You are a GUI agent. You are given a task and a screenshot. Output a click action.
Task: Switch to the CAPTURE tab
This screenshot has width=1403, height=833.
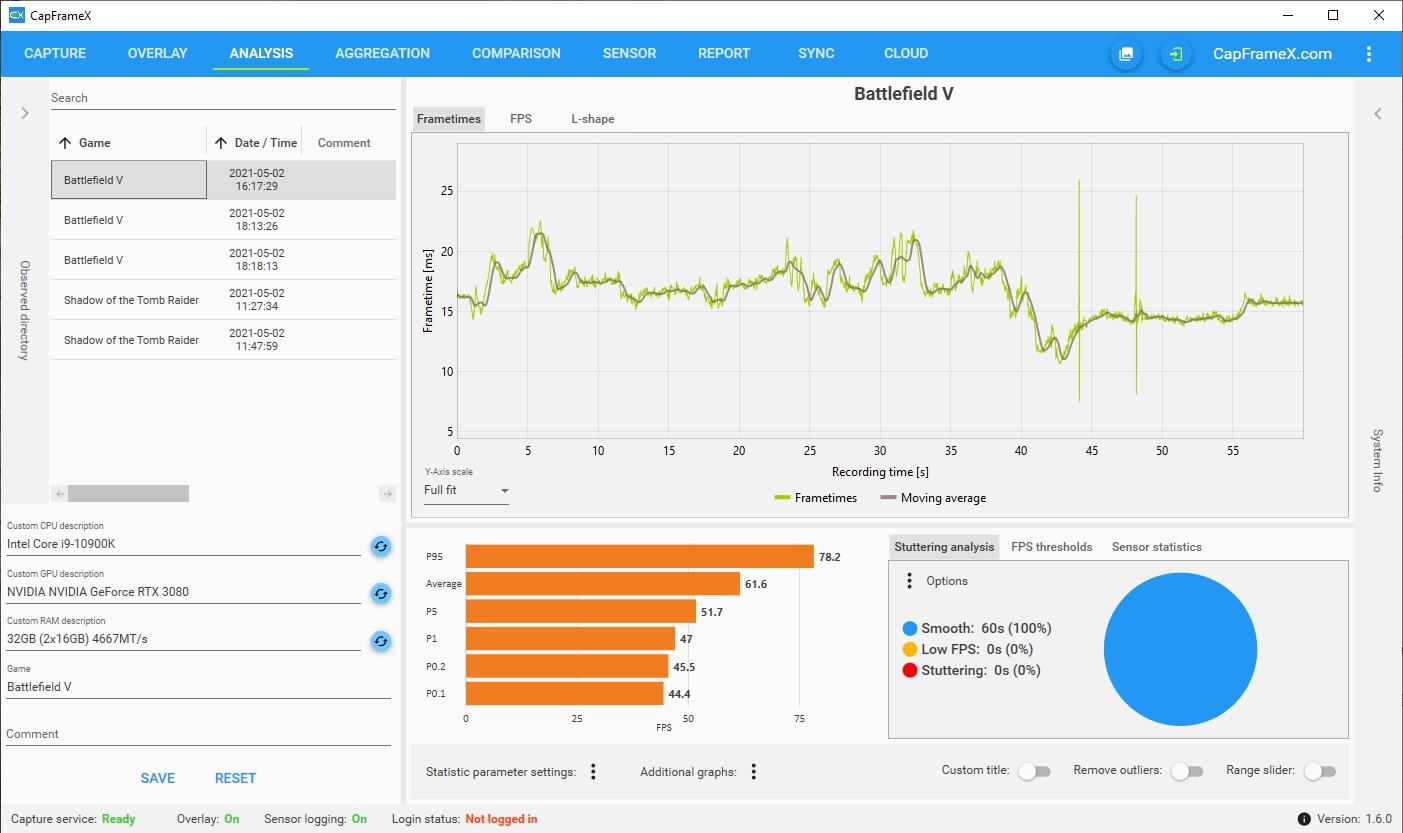click(x=55, y=54)
